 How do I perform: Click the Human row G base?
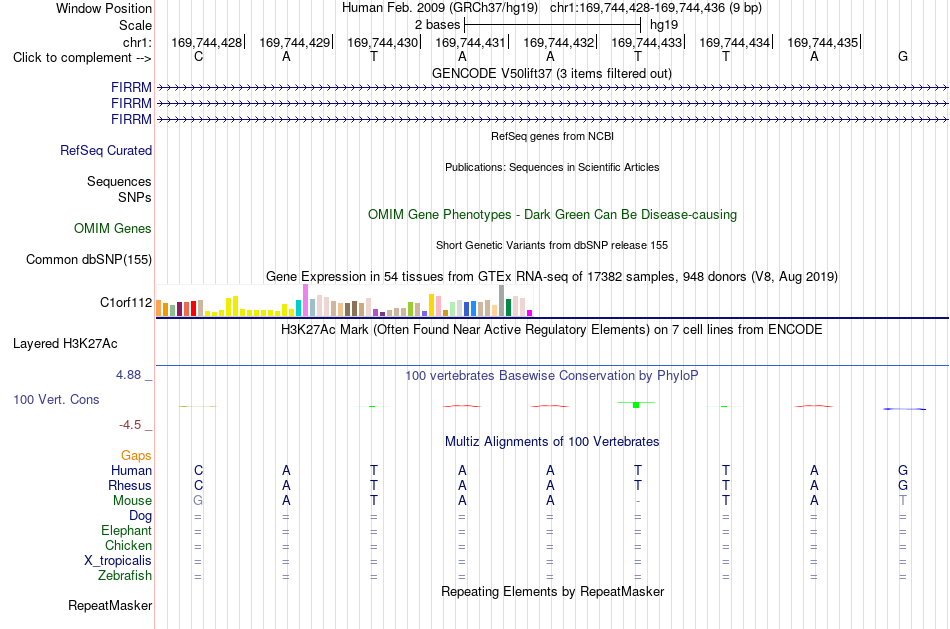[903, 471]
